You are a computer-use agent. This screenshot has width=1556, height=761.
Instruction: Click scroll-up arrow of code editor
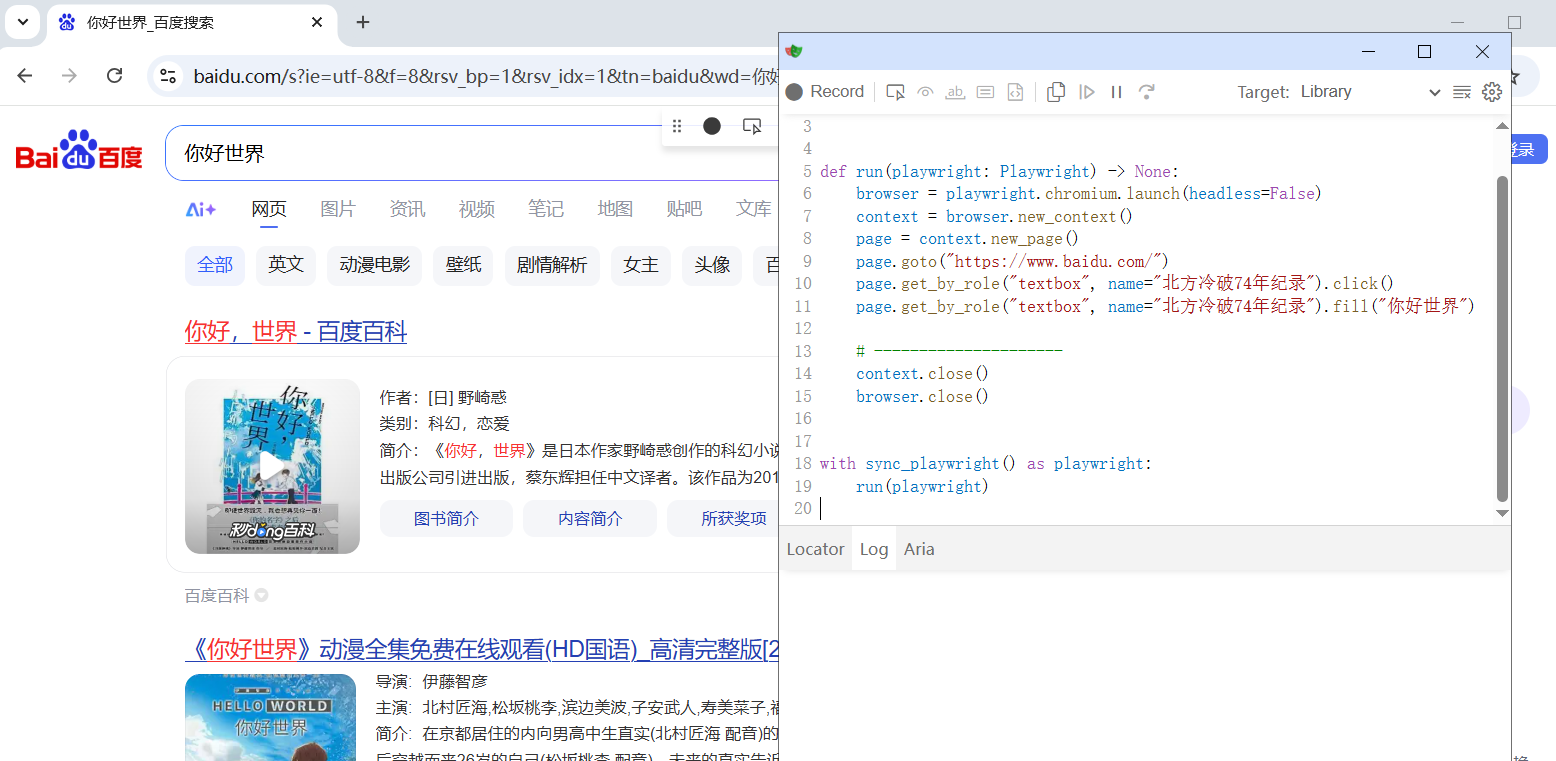[1502, 126]
